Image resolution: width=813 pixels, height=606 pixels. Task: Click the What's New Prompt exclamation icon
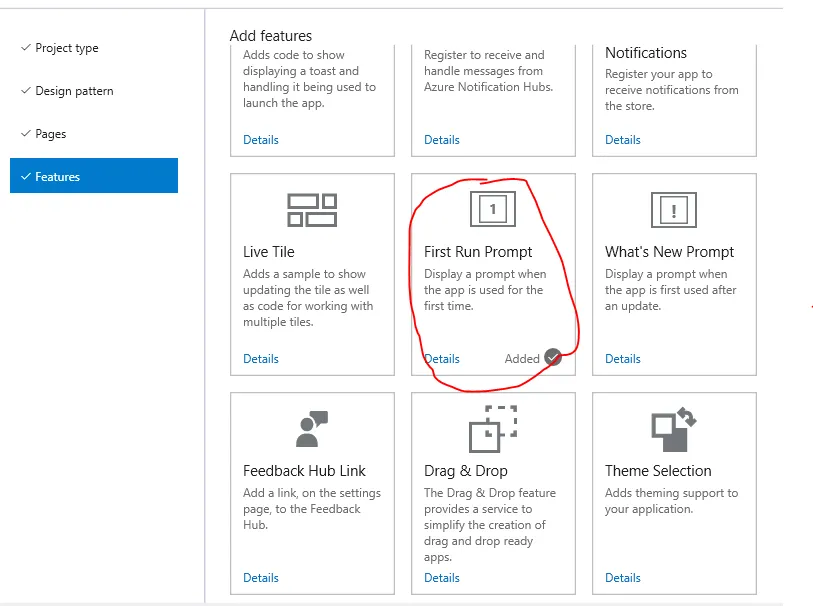click(674, 210)
